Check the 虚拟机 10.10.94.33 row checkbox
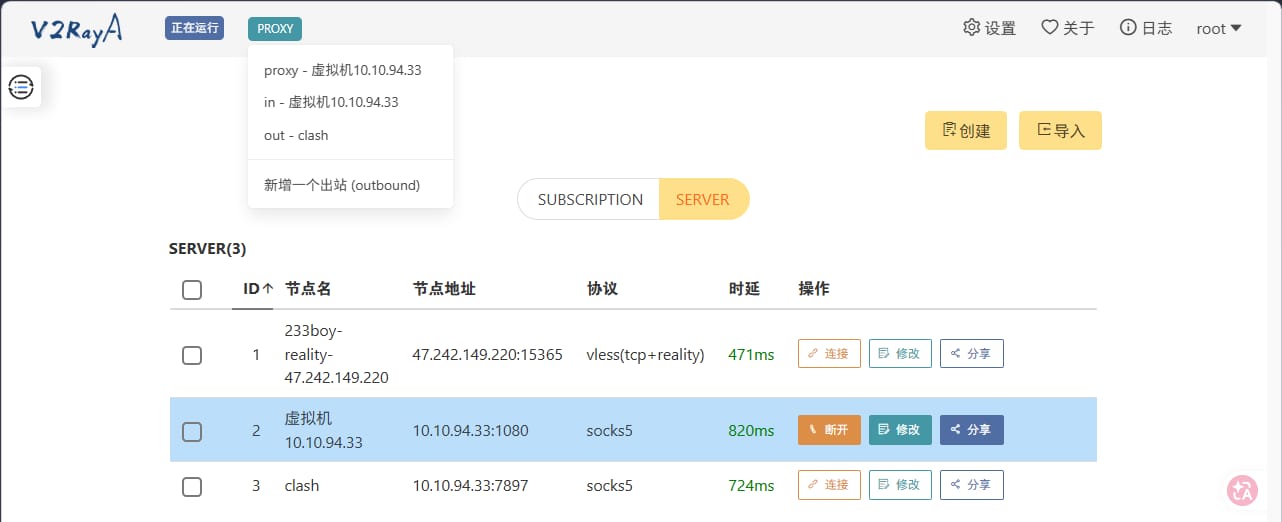The image size is (1282, 522). point(192,432)
